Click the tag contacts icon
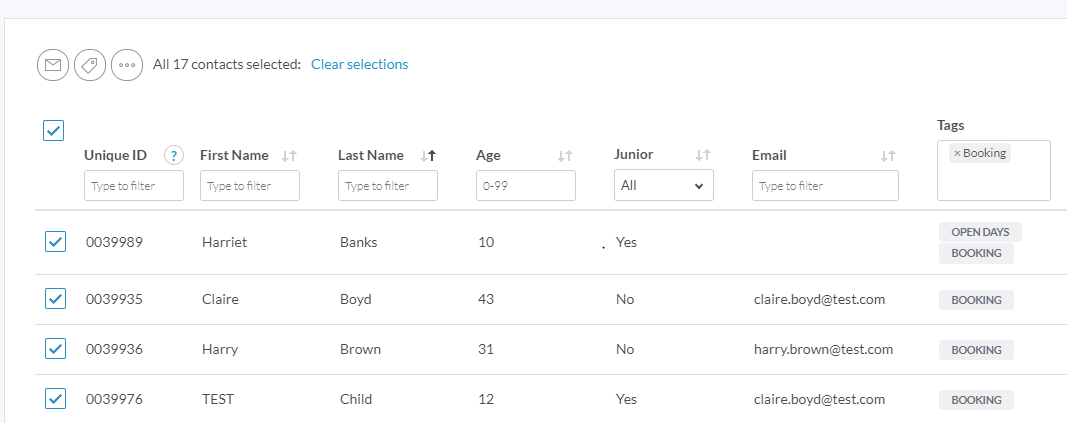 tap(90, 65)
